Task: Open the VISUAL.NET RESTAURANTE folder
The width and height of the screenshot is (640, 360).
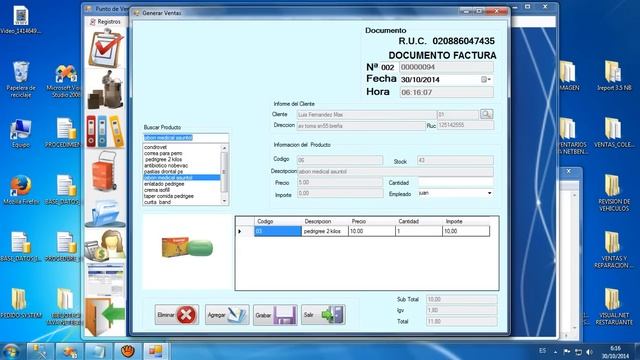Action: [613, 307]
